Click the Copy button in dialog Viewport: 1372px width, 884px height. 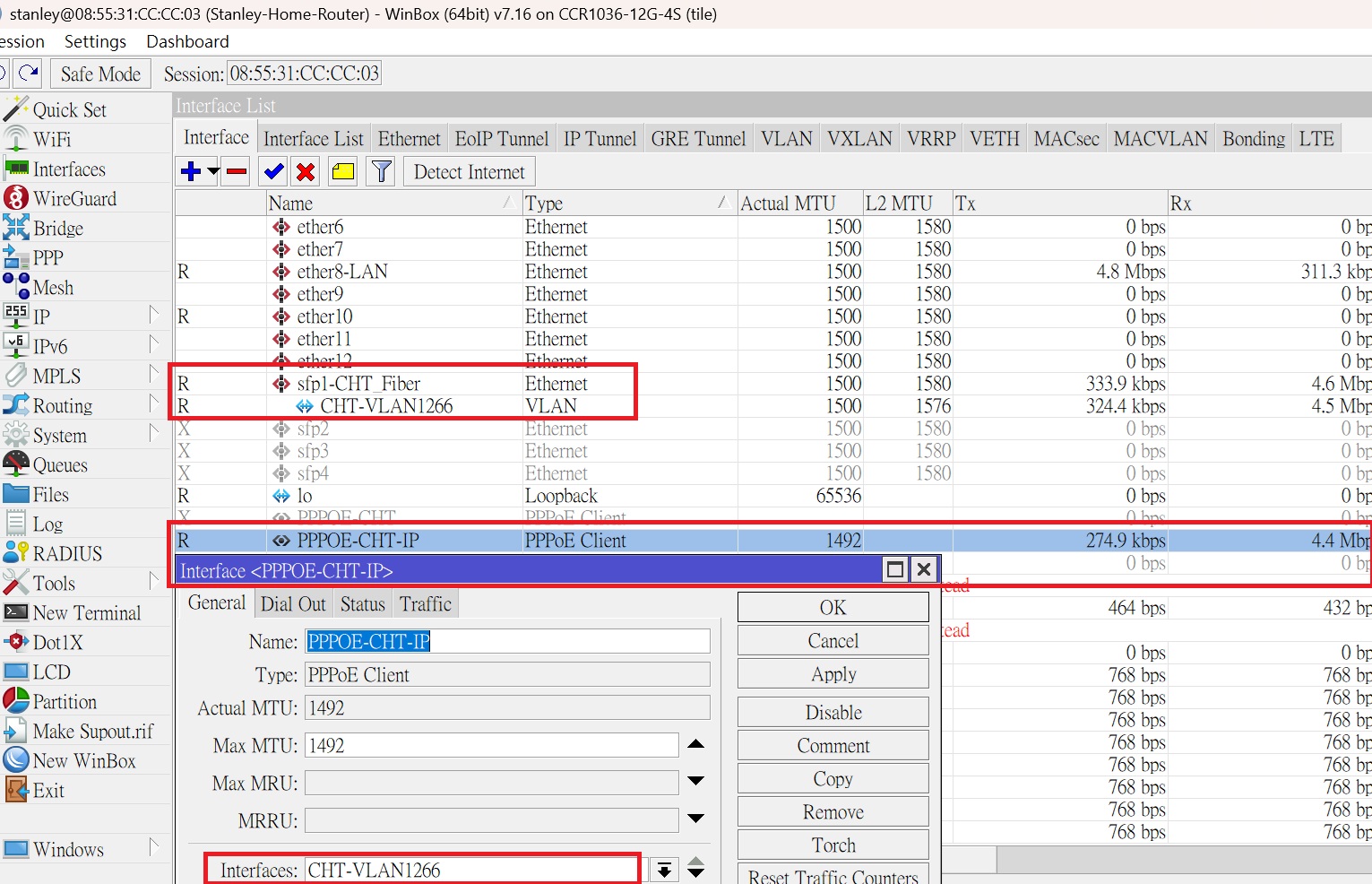833,778
